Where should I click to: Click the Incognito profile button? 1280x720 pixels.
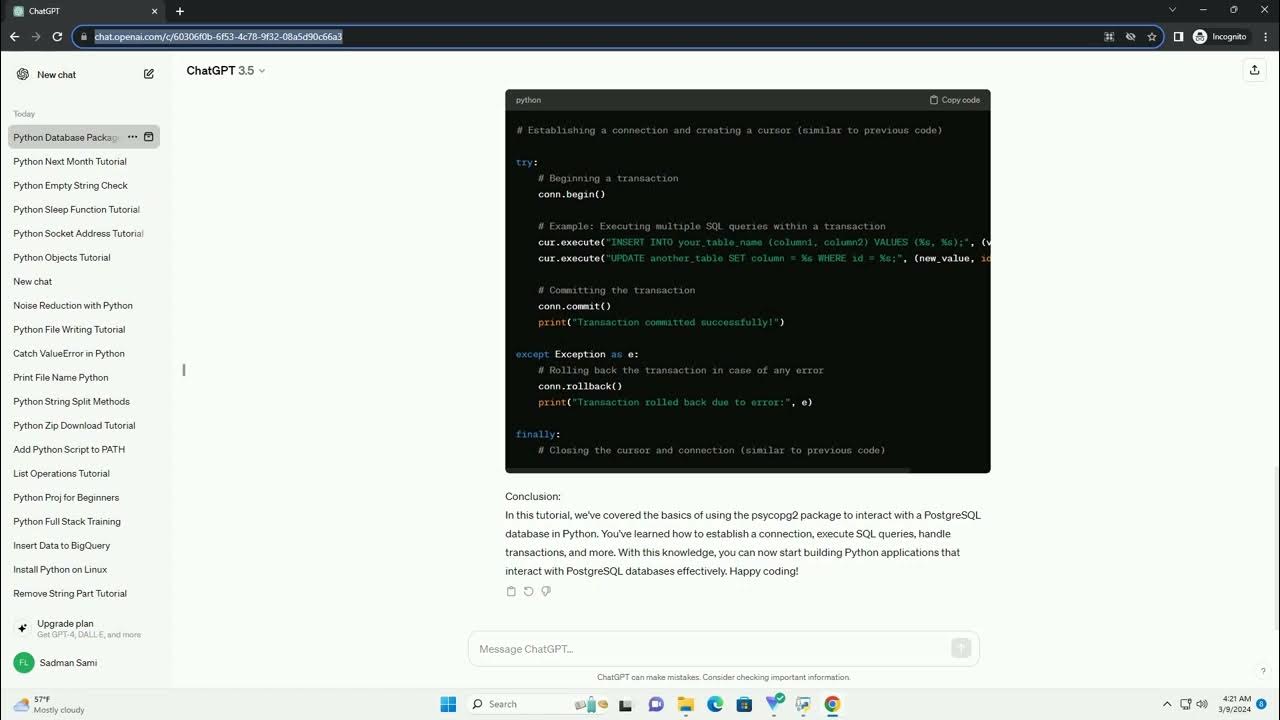(1220, 36)
